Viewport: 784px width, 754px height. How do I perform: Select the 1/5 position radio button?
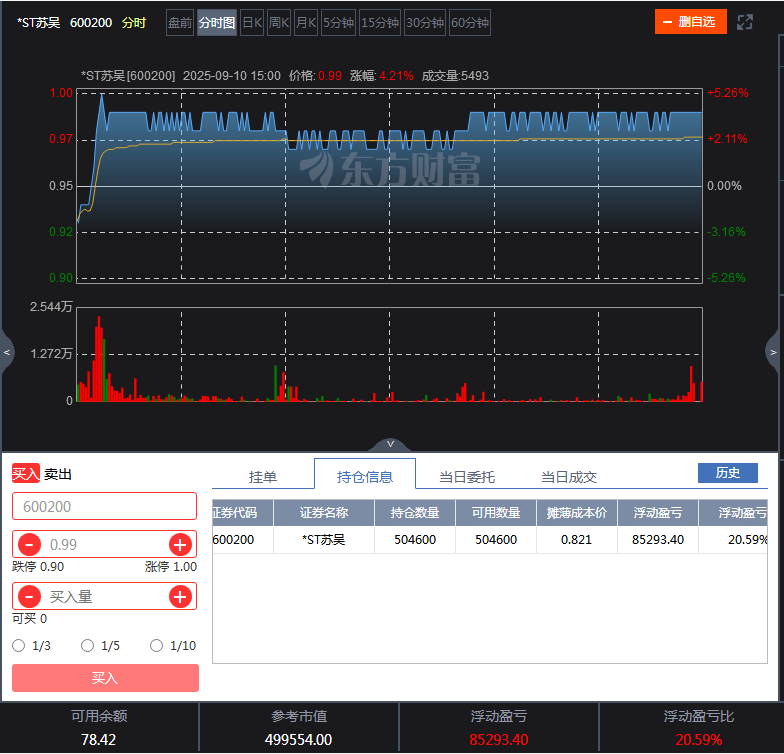(x=88, y=646)
